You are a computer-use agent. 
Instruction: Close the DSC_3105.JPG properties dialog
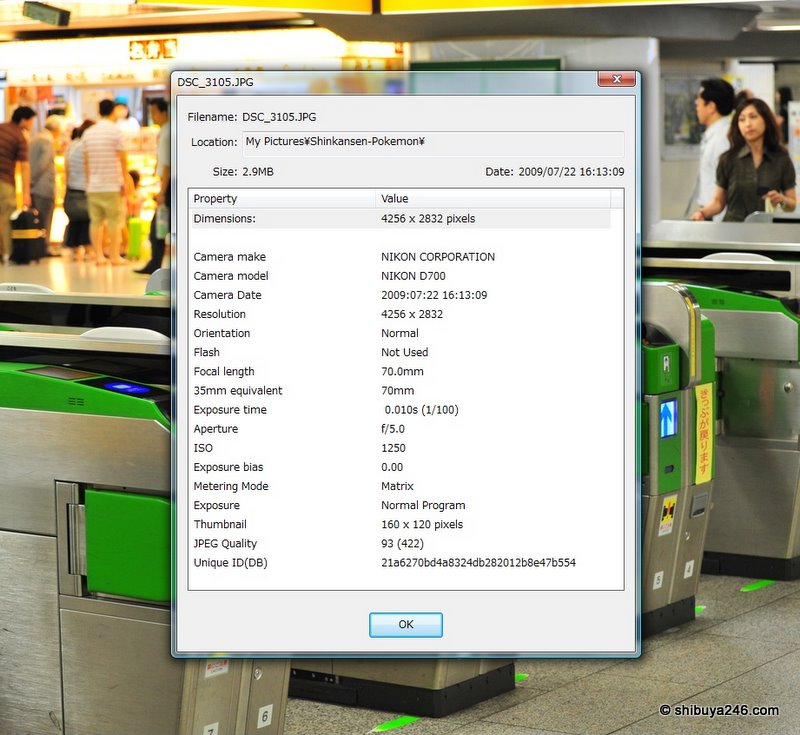point(616,79)
